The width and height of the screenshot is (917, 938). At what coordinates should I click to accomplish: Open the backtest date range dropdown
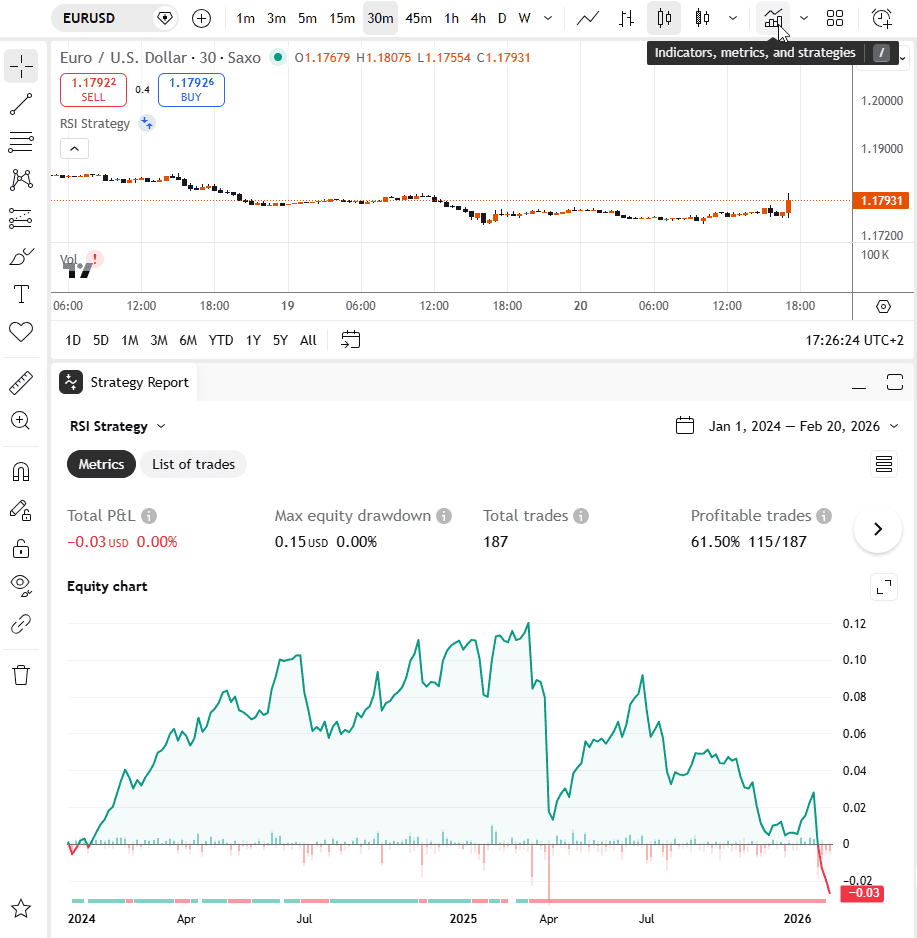787,427
